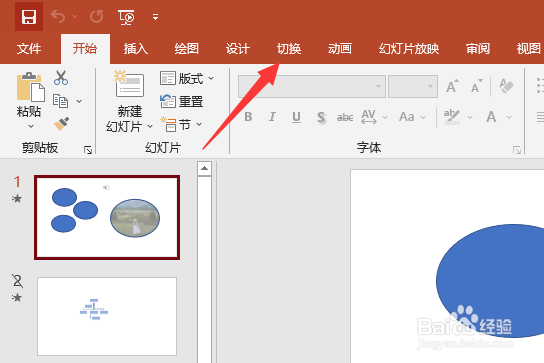544x363 pixels.
Task: Open the font color dropdown arrow
Action: click(x=509, y=117)
